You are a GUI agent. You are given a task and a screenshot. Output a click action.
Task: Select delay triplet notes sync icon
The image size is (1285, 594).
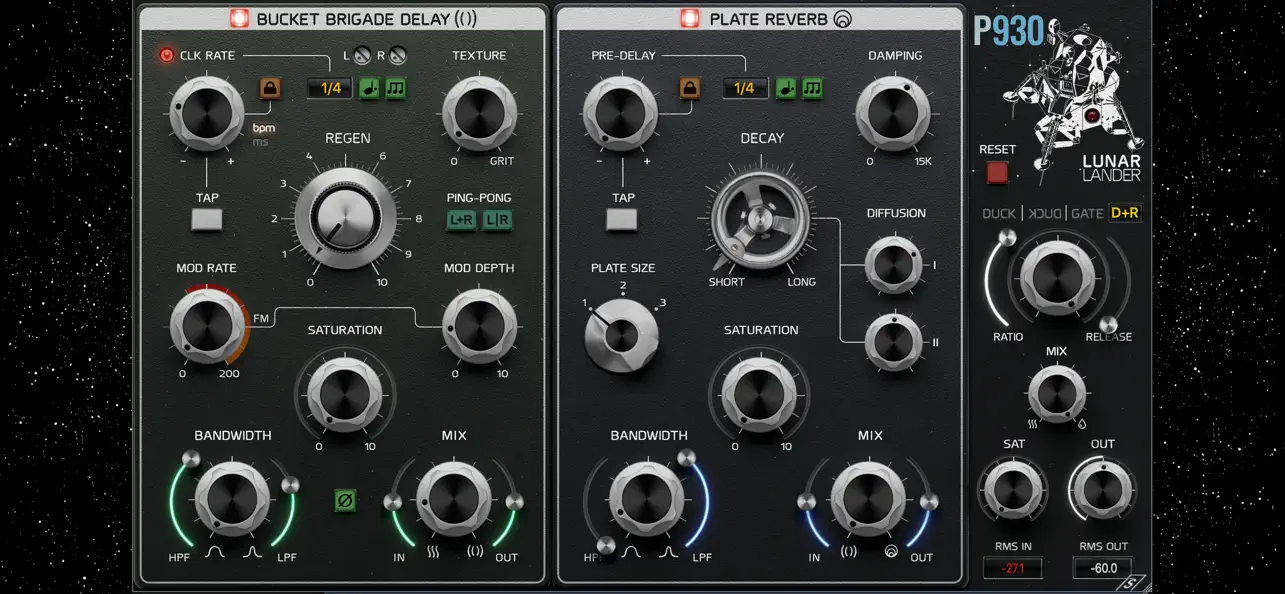(396, 88)
